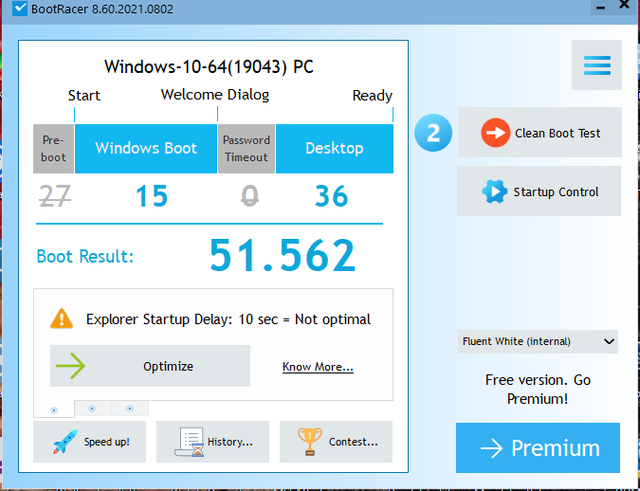
Task: Click the Password Timeout phase block
Action: pos(246,149)
